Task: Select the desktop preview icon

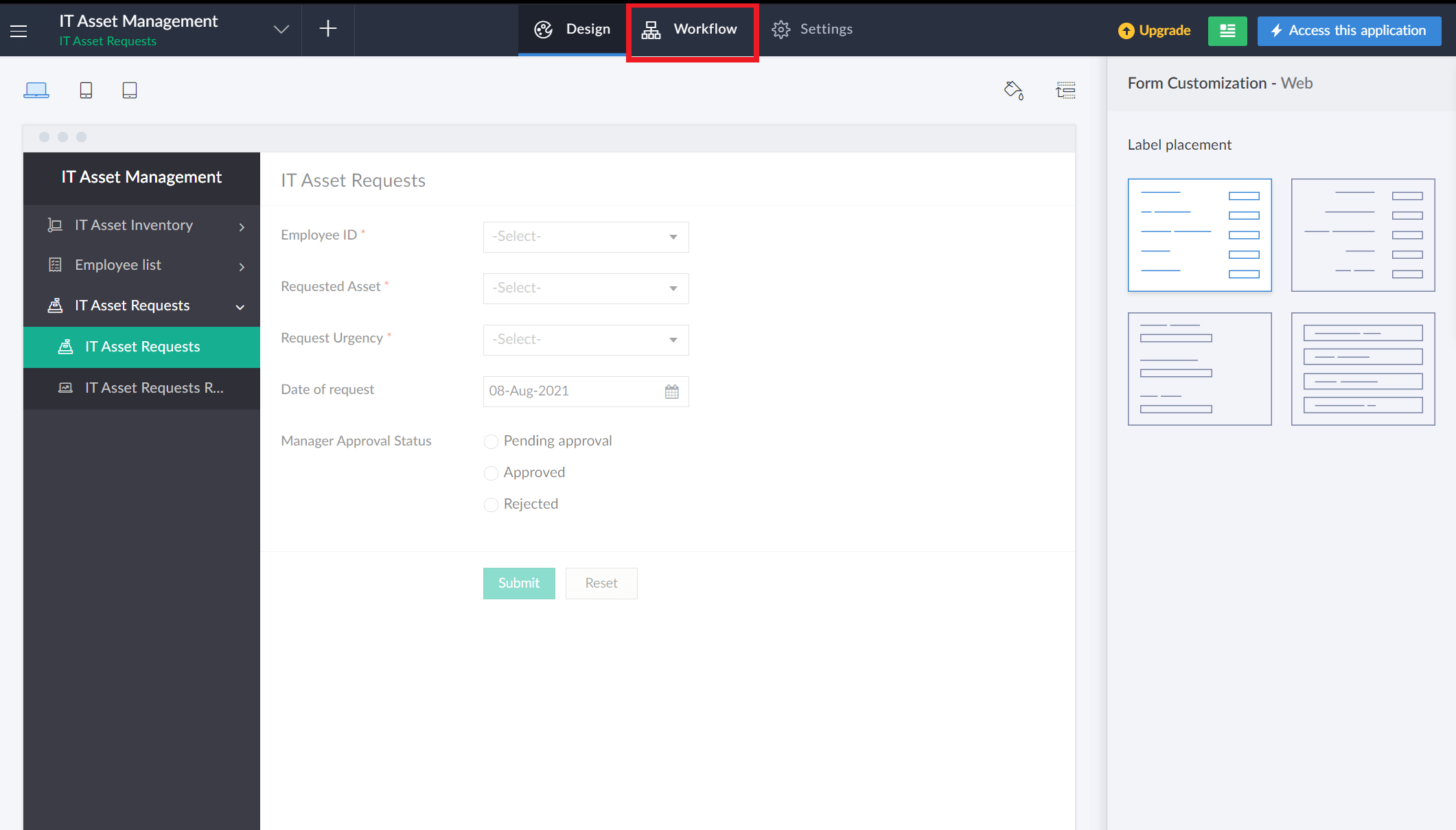Action: tap(36, 89)
